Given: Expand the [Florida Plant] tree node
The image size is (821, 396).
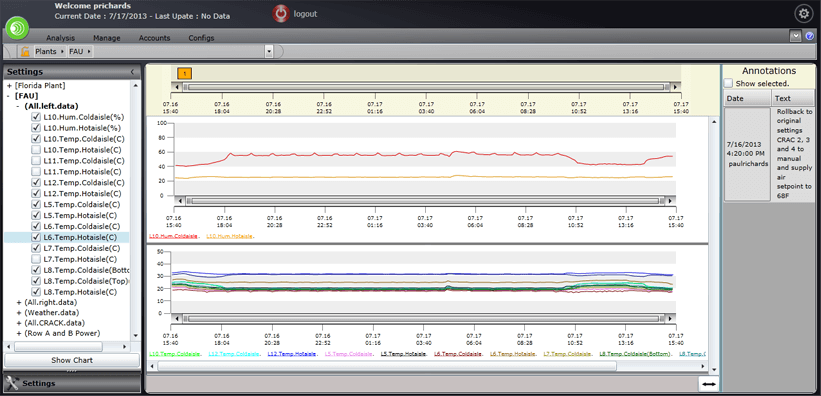Looking at the screenshot, I should click(9, 85).
